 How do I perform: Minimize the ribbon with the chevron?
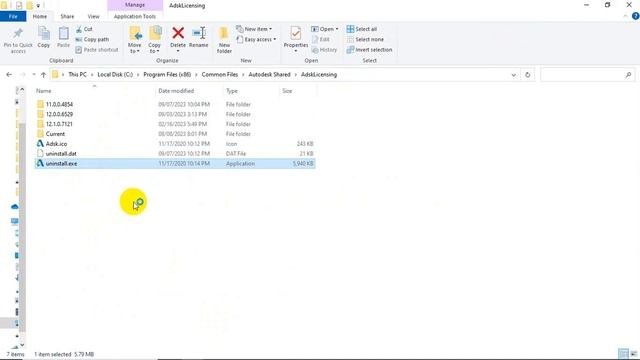tap(625, 17)
